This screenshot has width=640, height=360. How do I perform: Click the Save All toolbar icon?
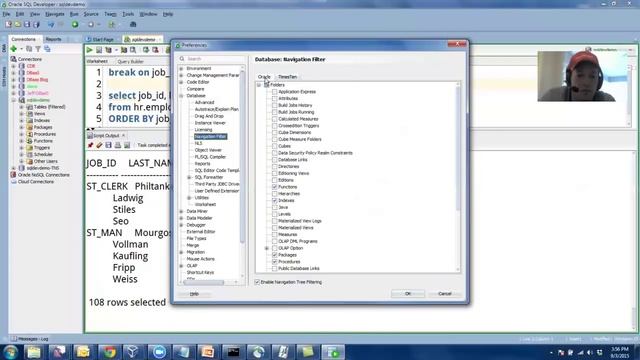coord(36,24)
